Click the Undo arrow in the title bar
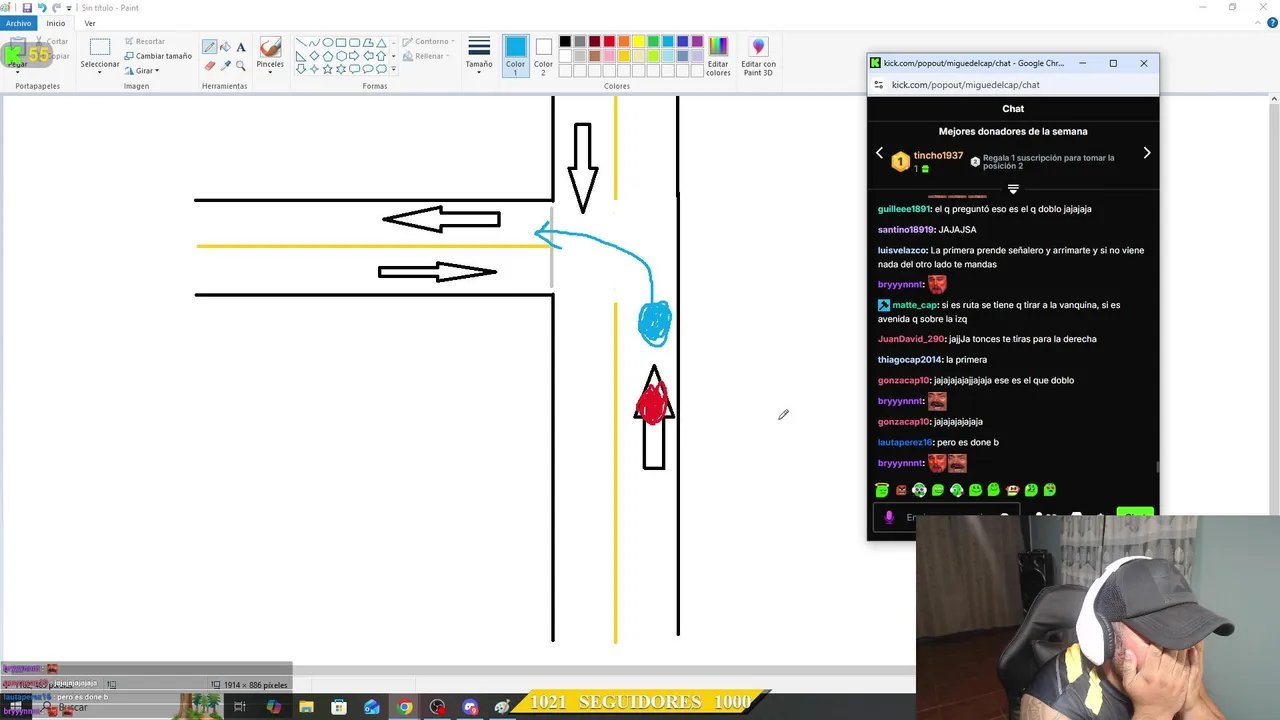The width and height of the screenshot is (1280, 720). (42, 7)
